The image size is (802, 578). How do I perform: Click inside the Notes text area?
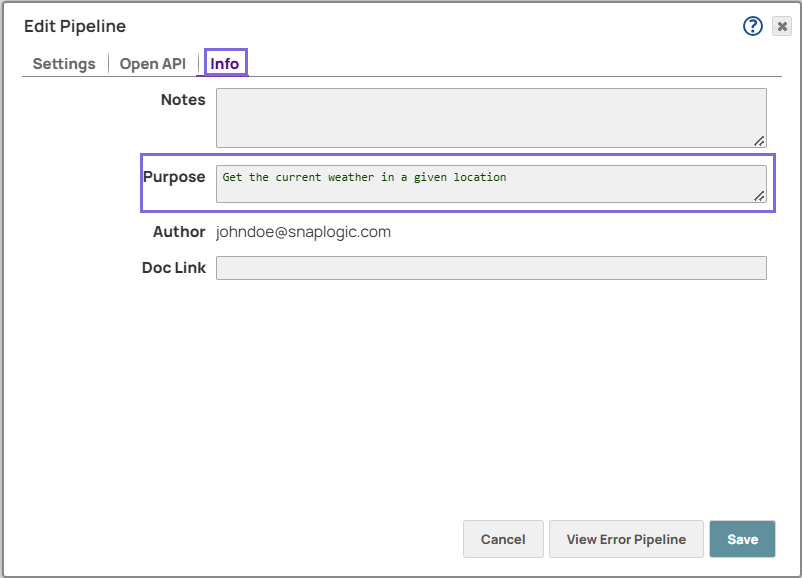click(491, 117)
